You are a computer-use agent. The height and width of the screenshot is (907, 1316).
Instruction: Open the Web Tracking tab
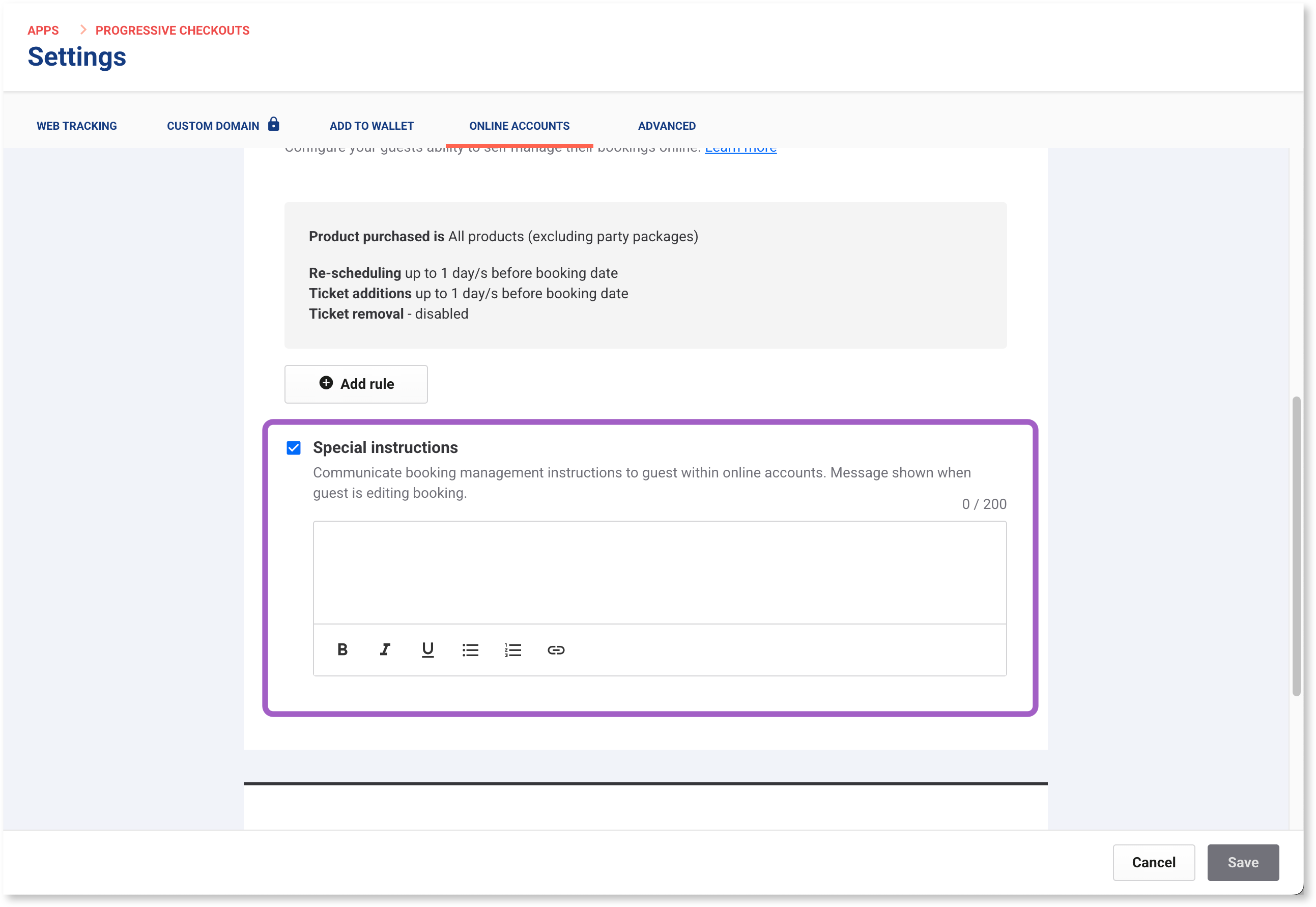click(77, 126)
